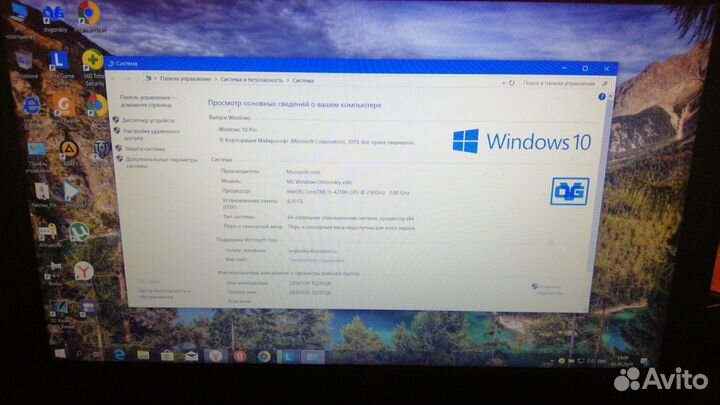Open the ovgorsky desktop shortcut
Screen dimensions: 720x405
click(54, 18)
